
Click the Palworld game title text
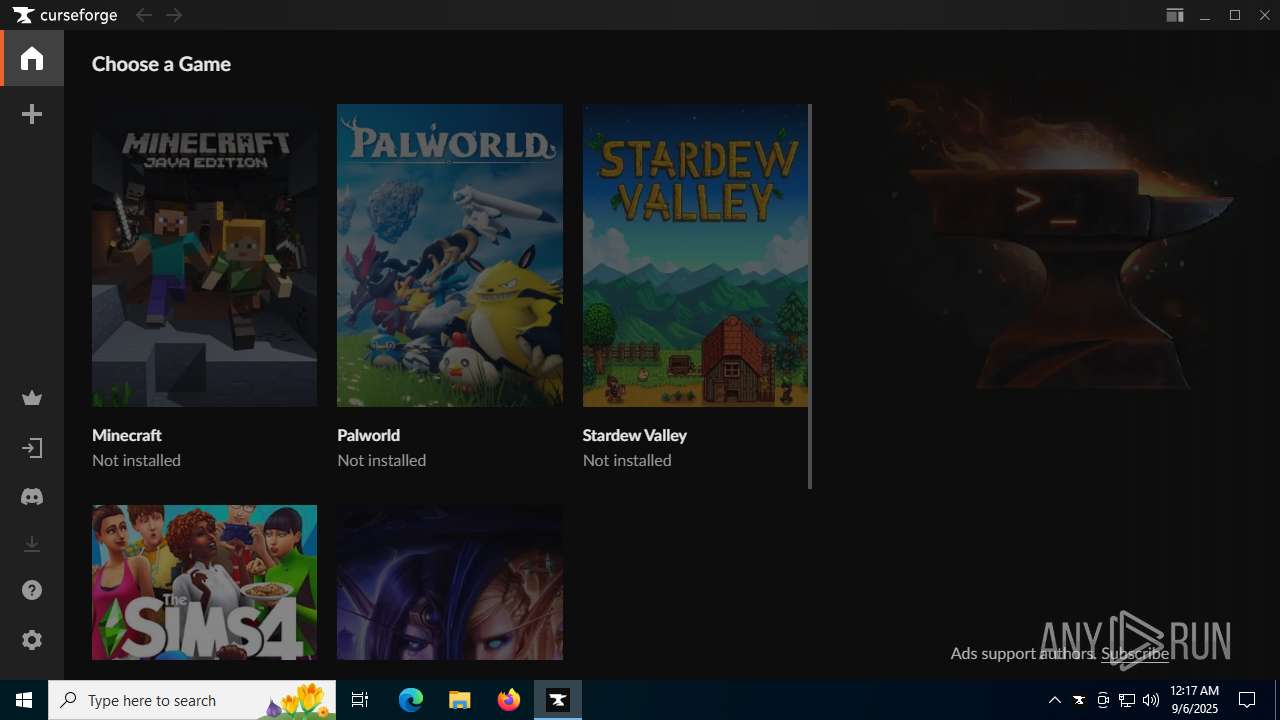pos(369,435)
